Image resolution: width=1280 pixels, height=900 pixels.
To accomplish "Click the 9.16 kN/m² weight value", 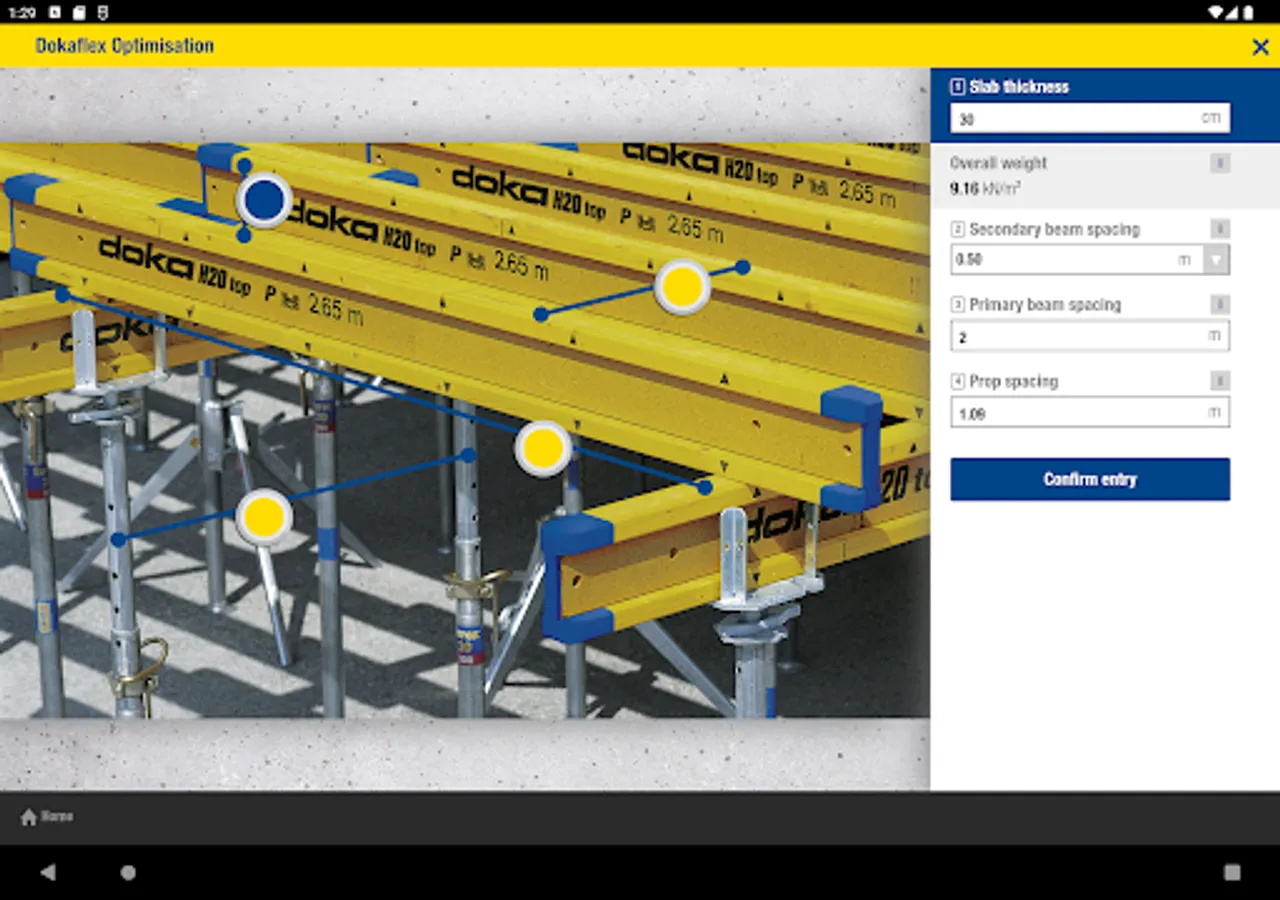I will pyautogui.click(x=985, y=188).
